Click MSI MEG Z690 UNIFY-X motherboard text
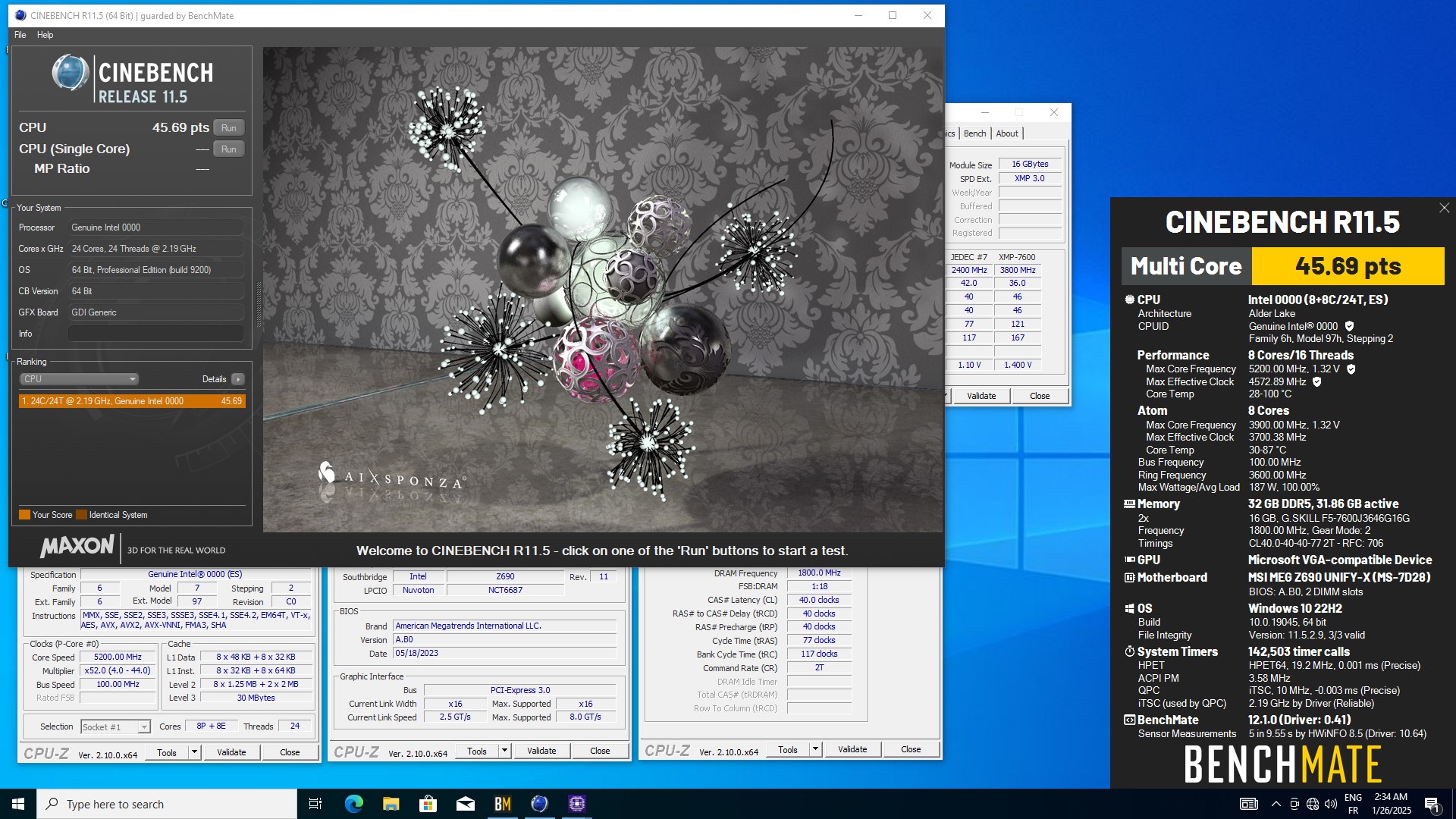Viewport: 1456px width, 819px height. click(1339, 577)
